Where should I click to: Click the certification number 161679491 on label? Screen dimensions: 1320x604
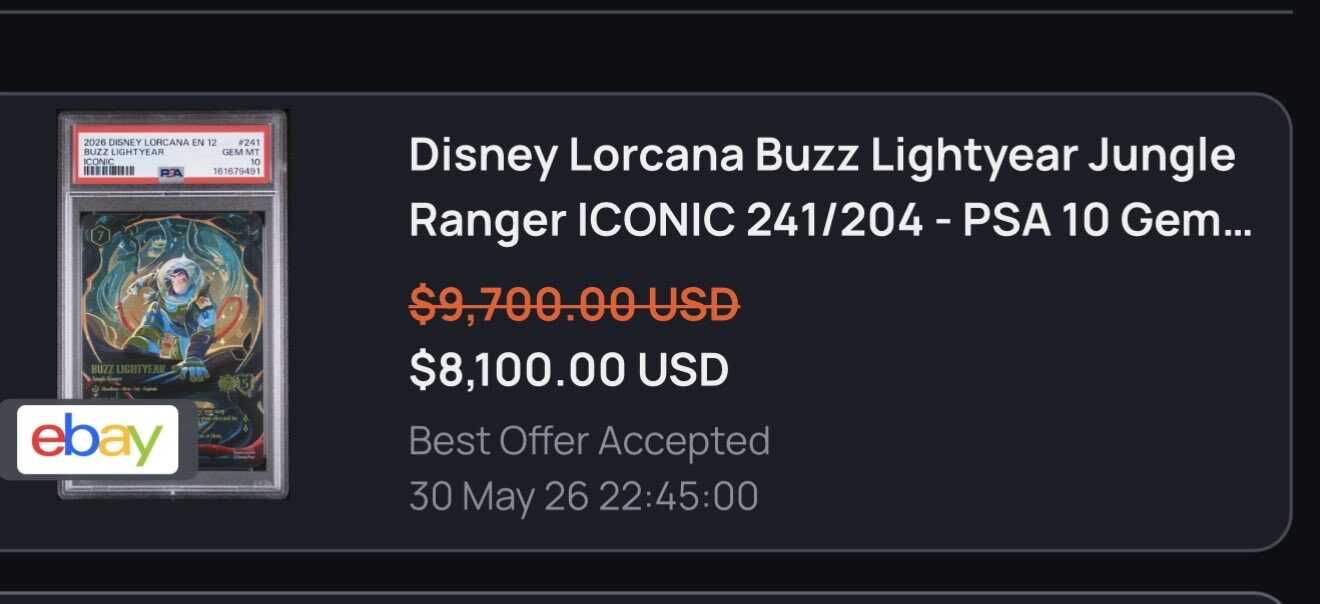click(238, 172)
